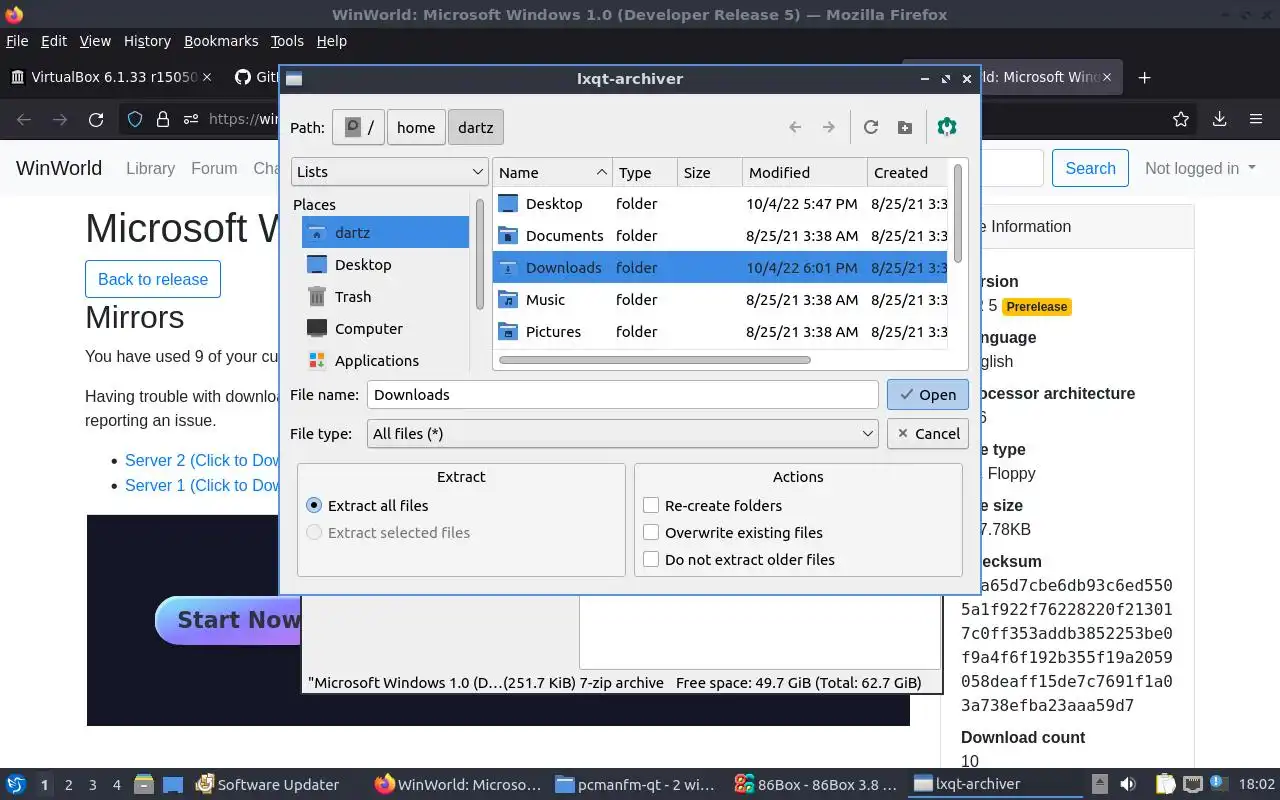
Task: Open the Firefox Tools menu
Action: click(x=287, y=41)
